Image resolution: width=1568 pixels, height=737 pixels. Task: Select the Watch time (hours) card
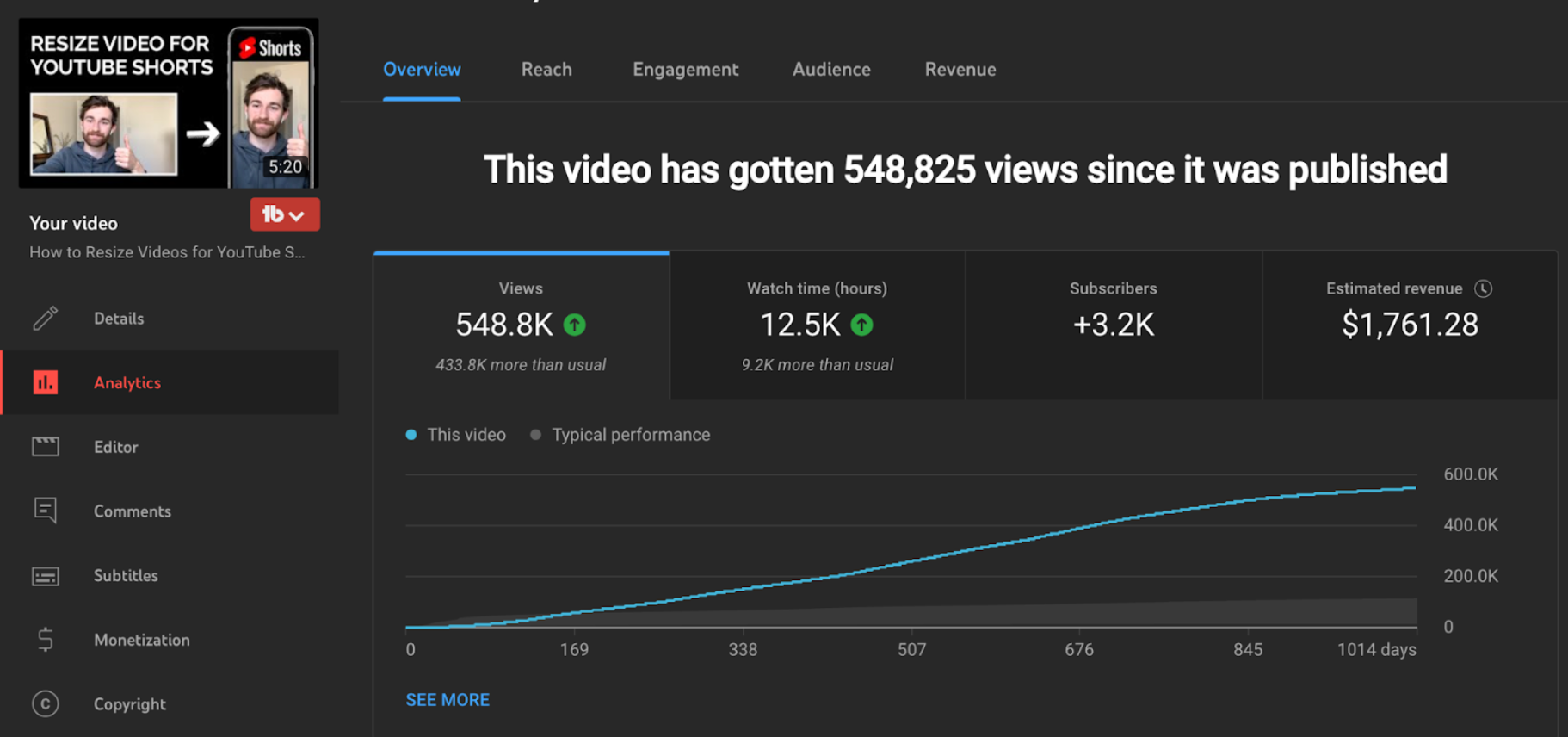click(818, 325)
